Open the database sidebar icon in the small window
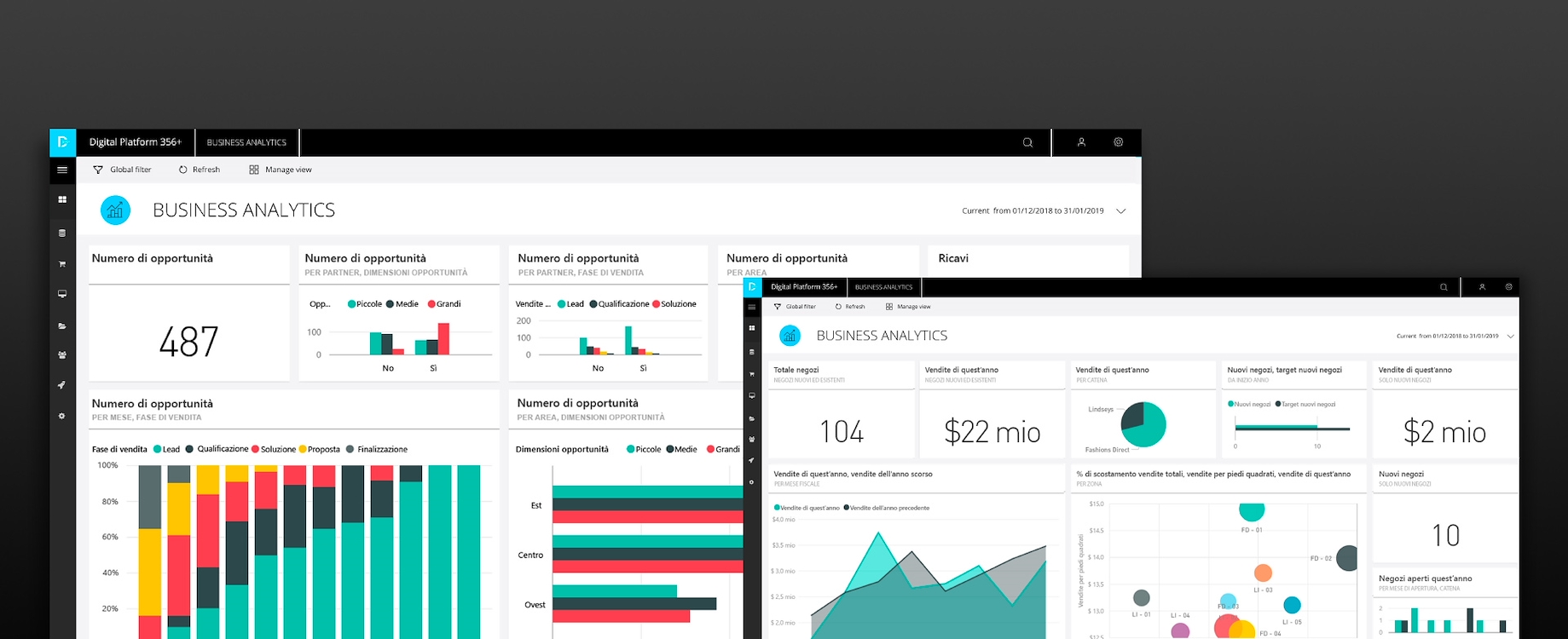This screenshot has width=1568, height=639. 752,352
